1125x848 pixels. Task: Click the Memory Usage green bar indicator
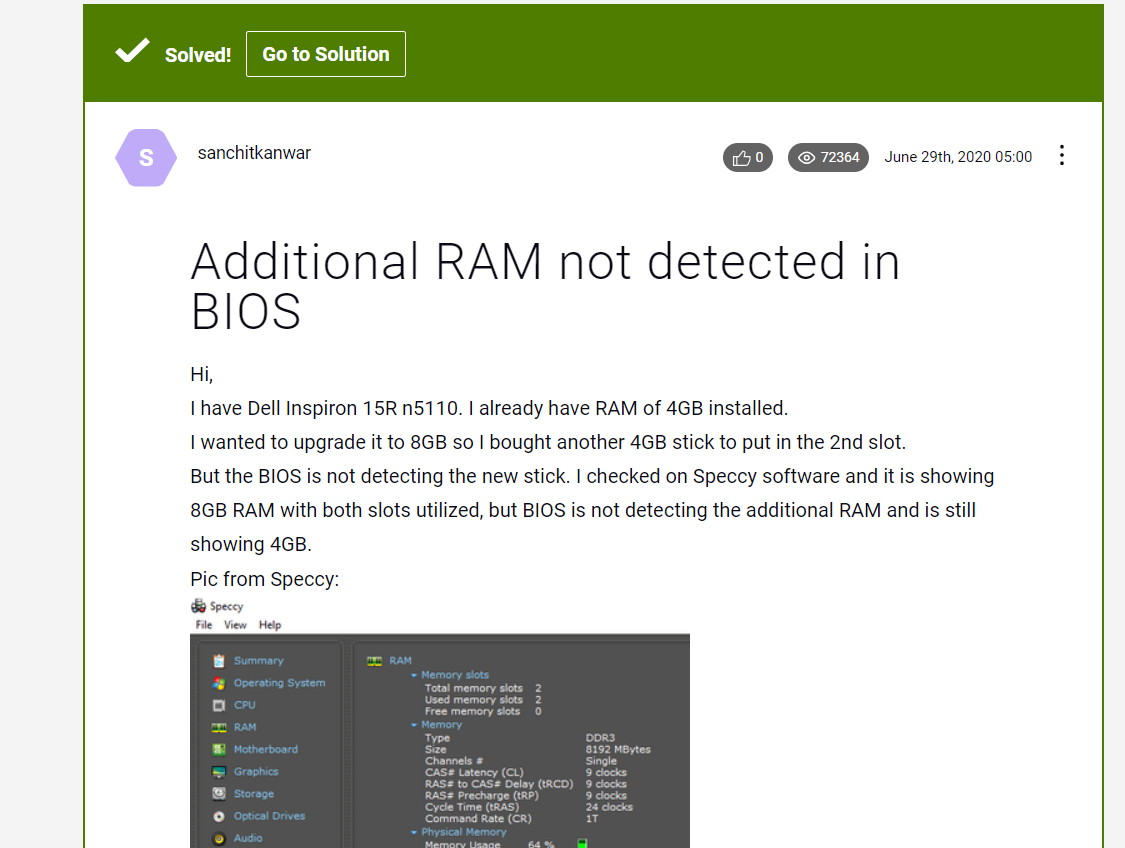point(583,844)
